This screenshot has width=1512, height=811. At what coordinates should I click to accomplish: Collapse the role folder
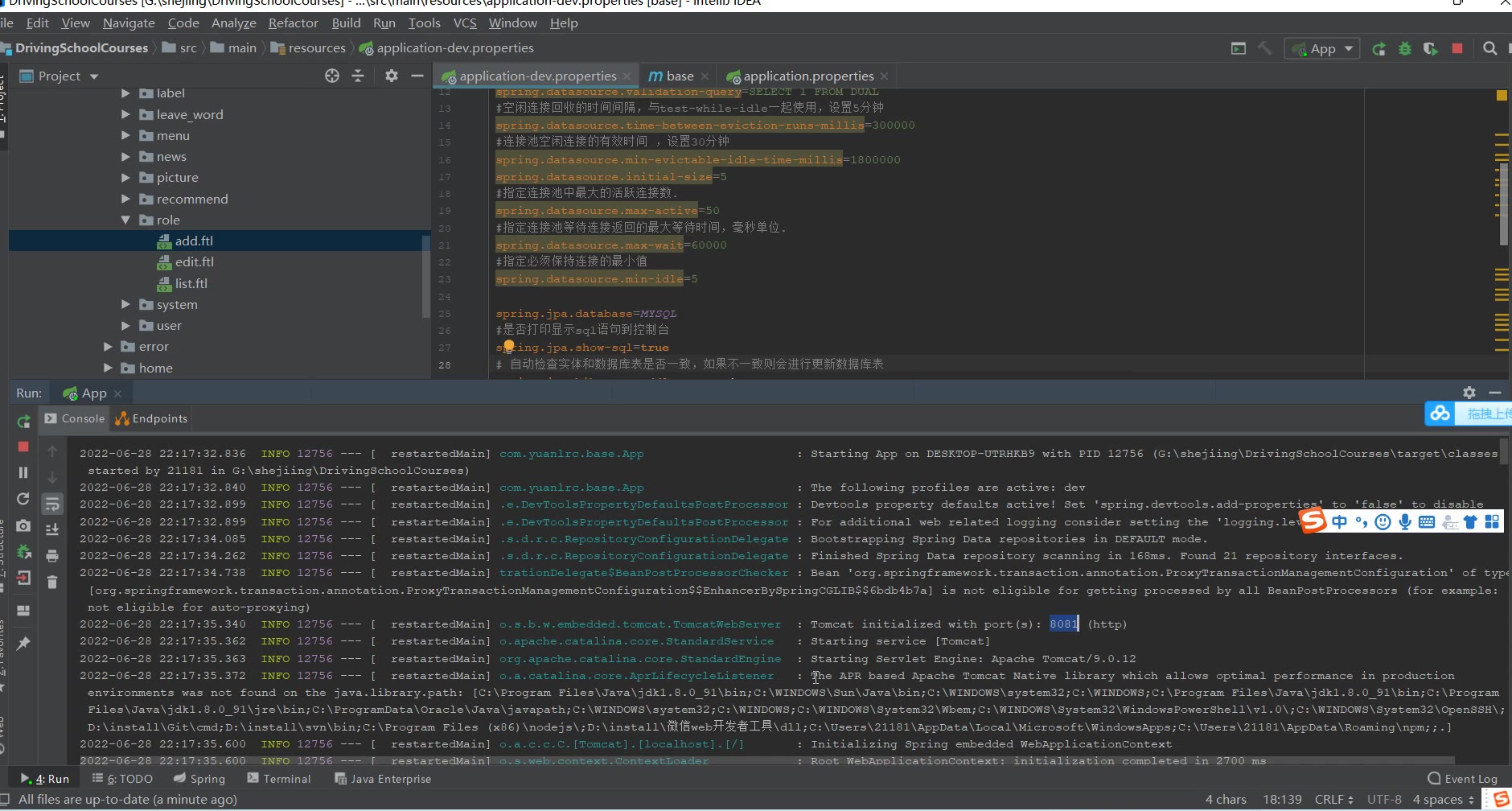point(125,220)
